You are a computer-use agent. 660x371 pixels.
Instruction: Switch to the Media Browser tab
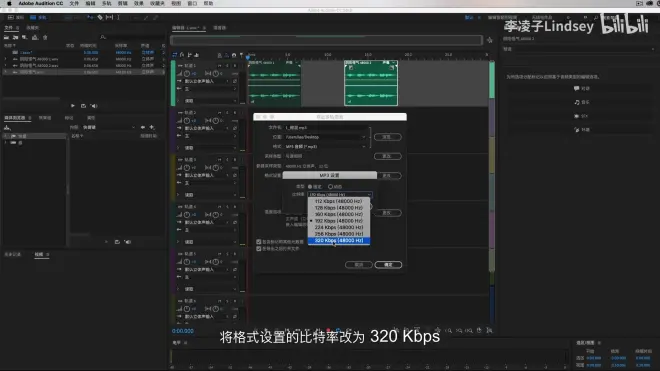(15, 118)
